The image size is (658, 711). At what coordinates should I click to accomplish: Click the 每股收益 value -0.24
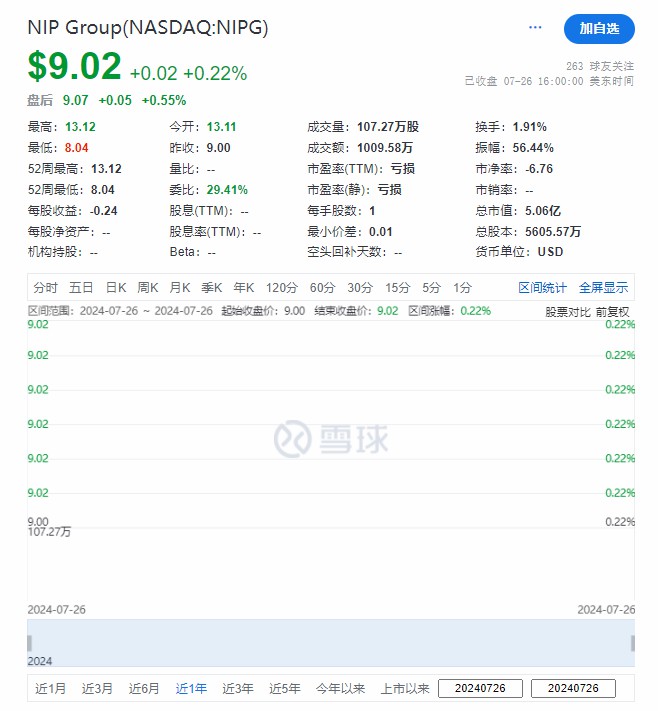point(103,211)
